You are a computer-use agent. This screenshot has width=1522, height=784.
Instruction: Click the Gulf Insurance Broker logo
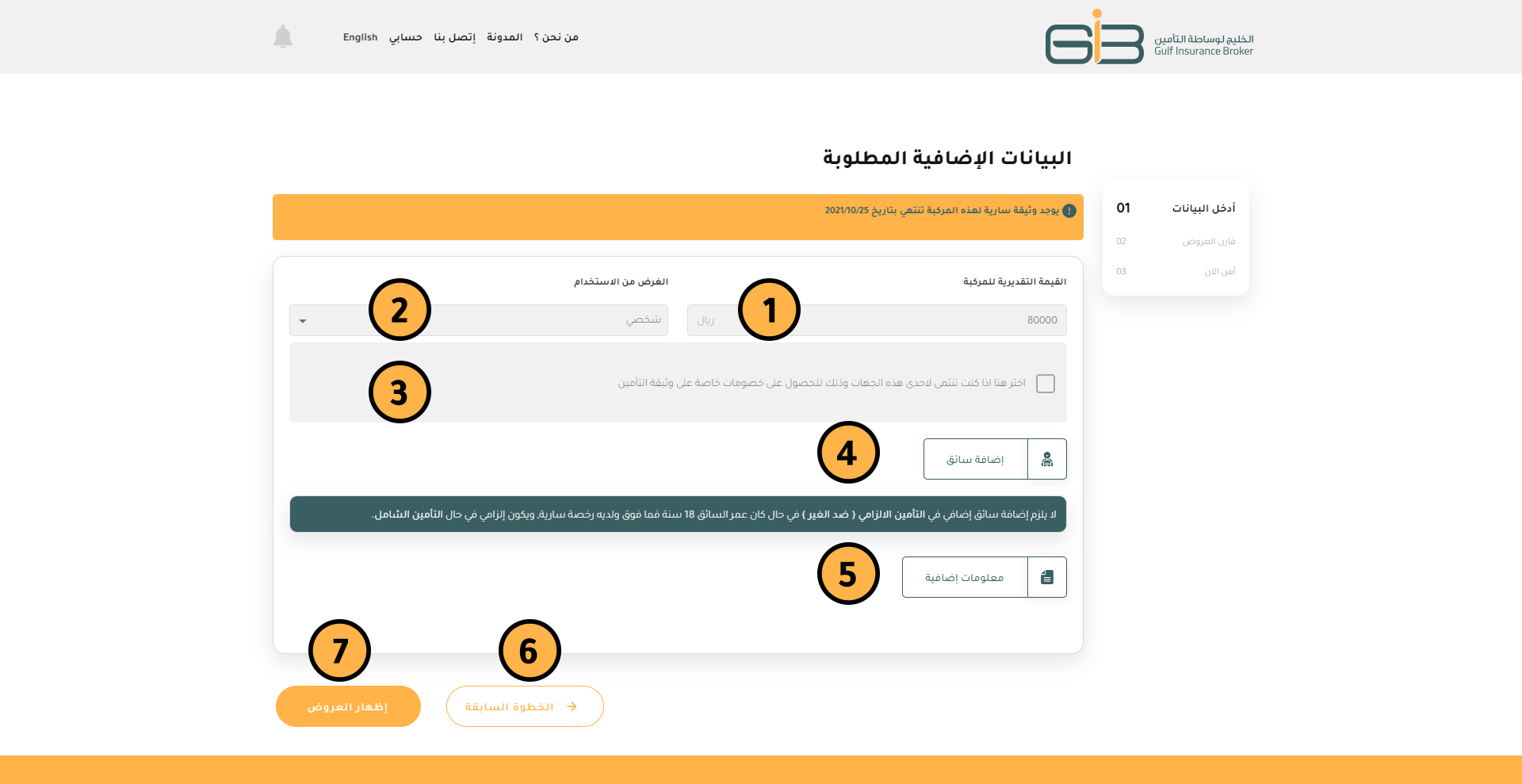[x=1149, y=38]
